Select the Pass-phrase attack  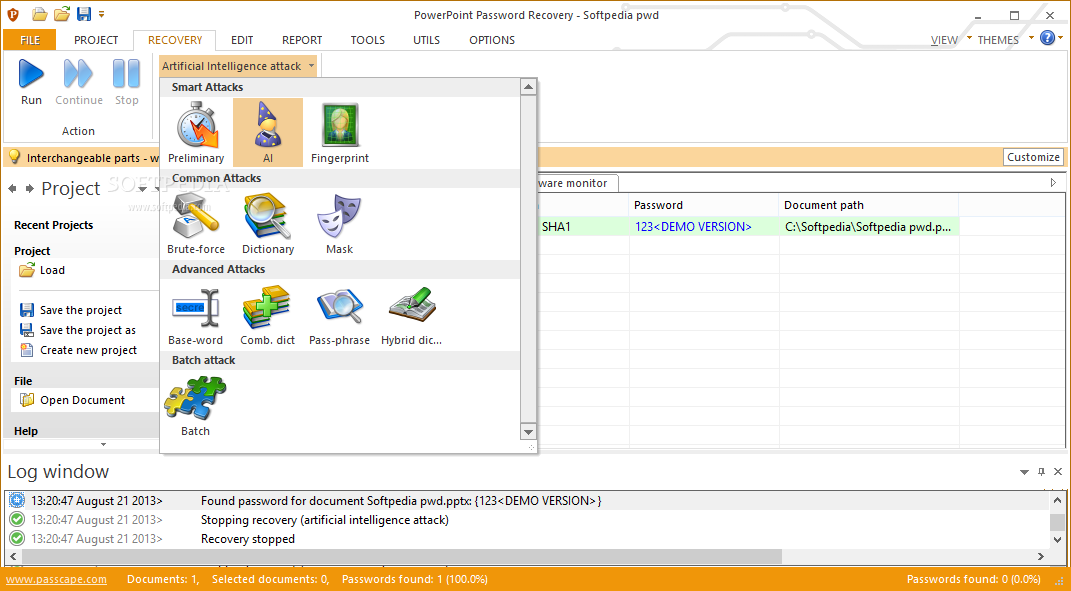coord(339,314)
